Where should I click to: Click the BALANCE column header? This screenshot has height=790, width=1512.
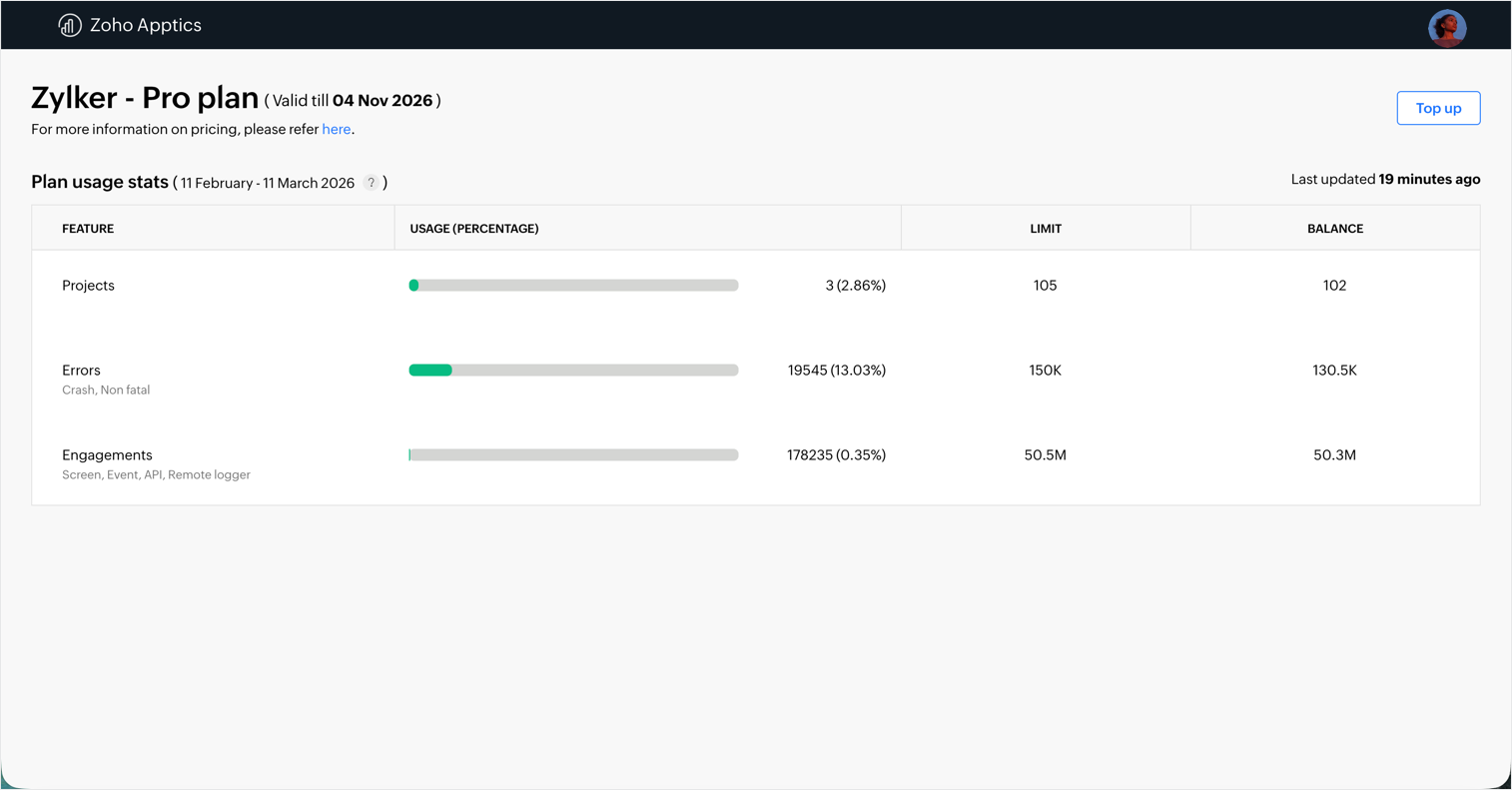click(1335, 229)
